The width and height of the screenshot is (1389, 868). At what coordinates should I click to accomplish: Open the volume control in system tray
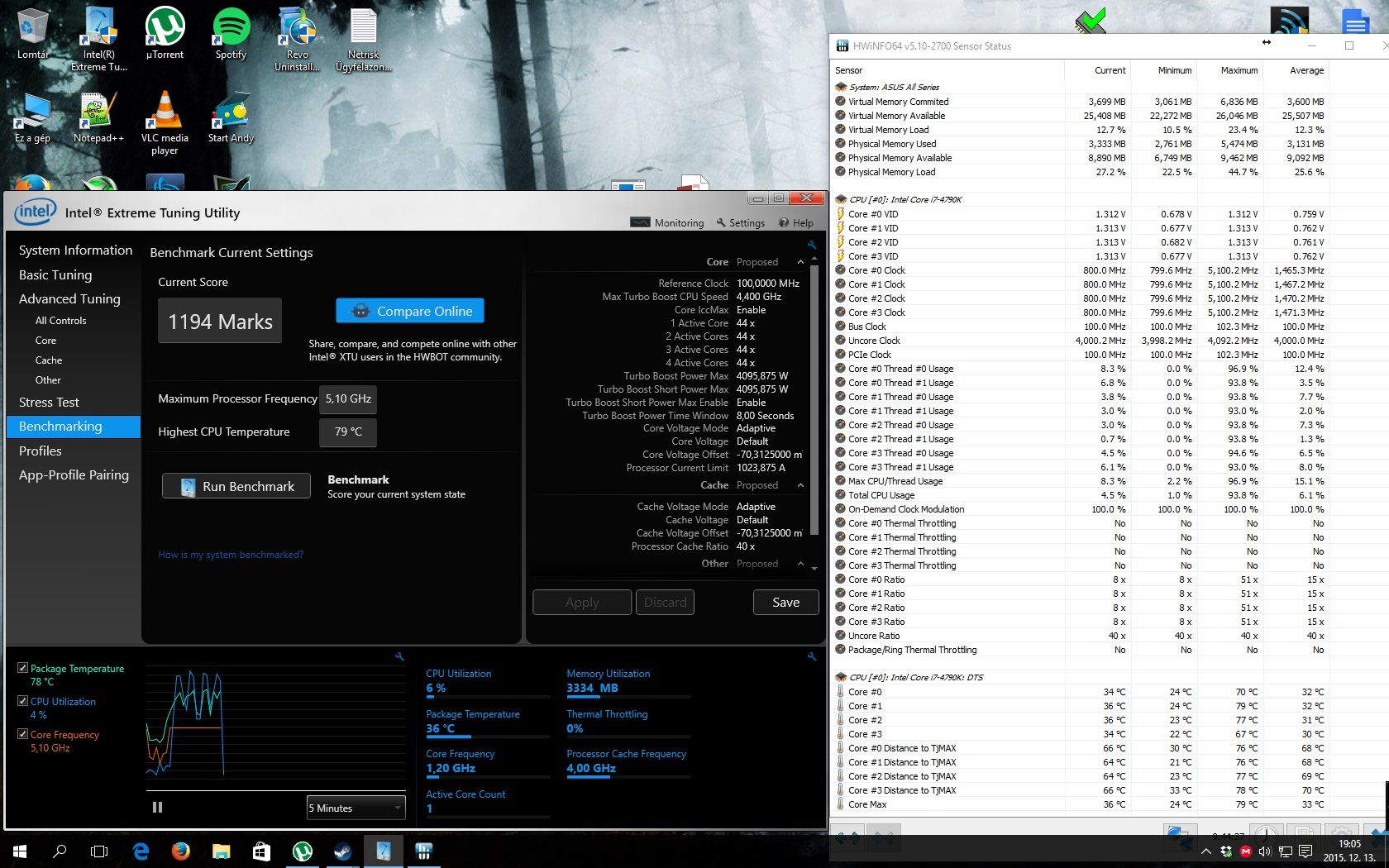point(1265,851)
